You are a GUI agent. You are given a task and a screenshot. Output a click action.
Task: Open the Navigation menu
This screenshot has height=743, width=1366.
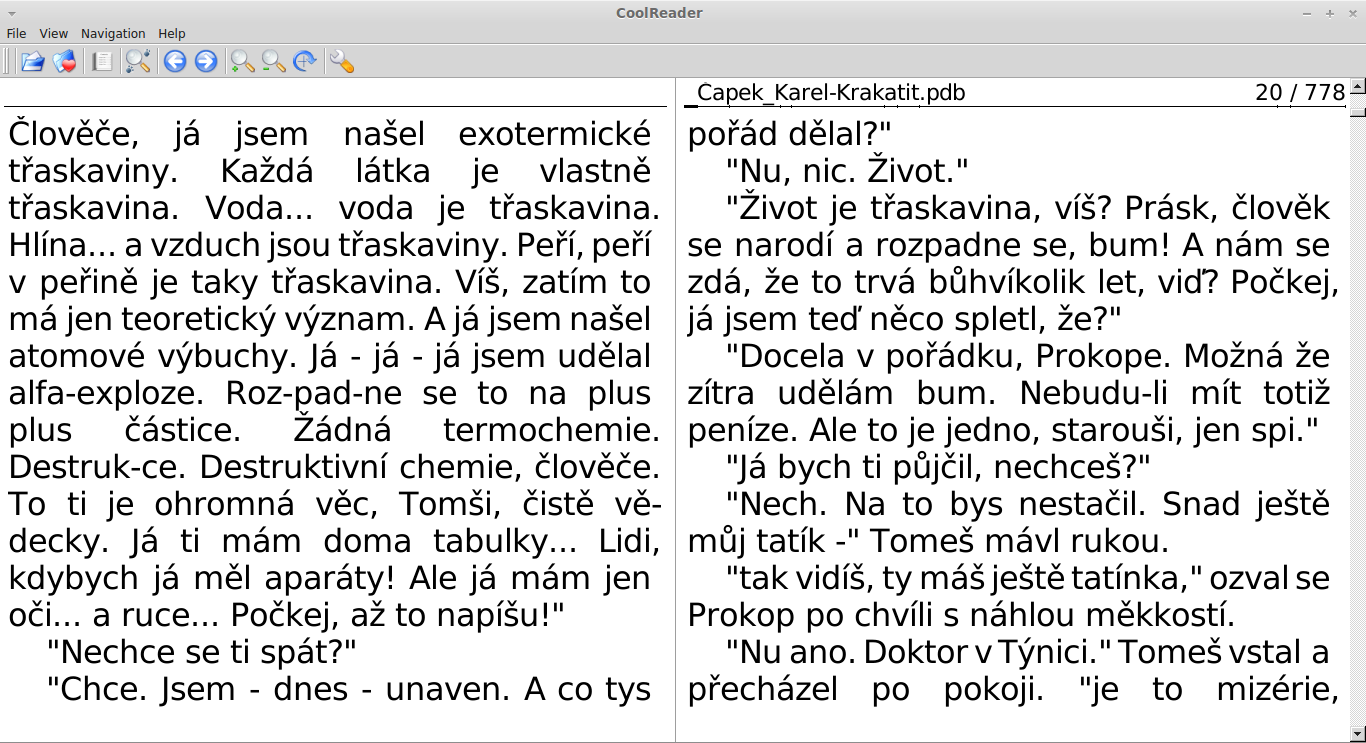pos(113,34)
